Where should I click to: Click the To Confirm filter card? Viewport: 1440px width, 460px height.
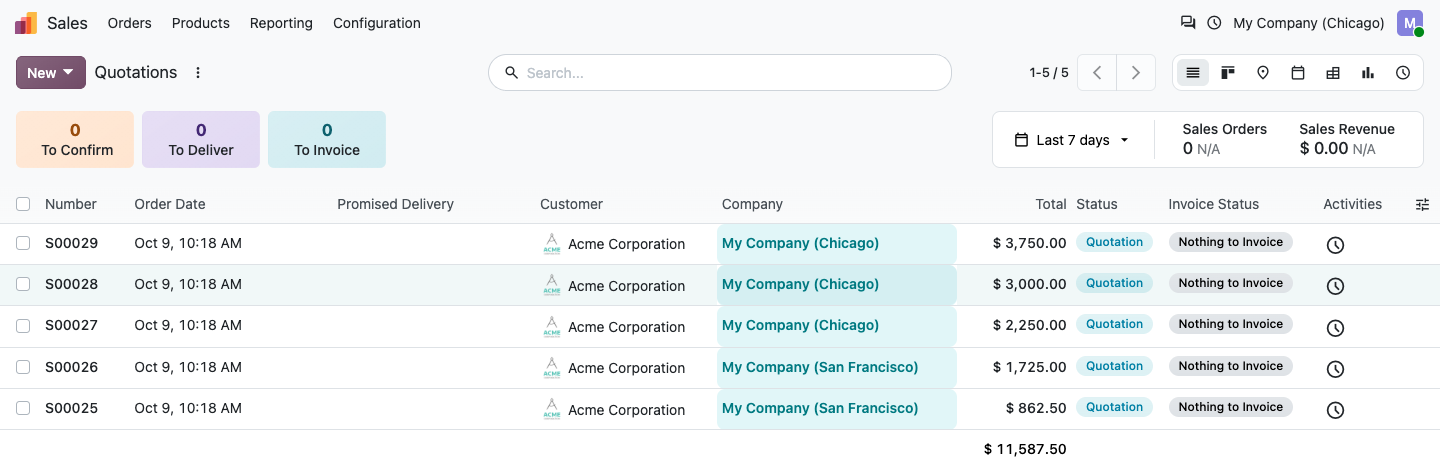tap(75, 139)
